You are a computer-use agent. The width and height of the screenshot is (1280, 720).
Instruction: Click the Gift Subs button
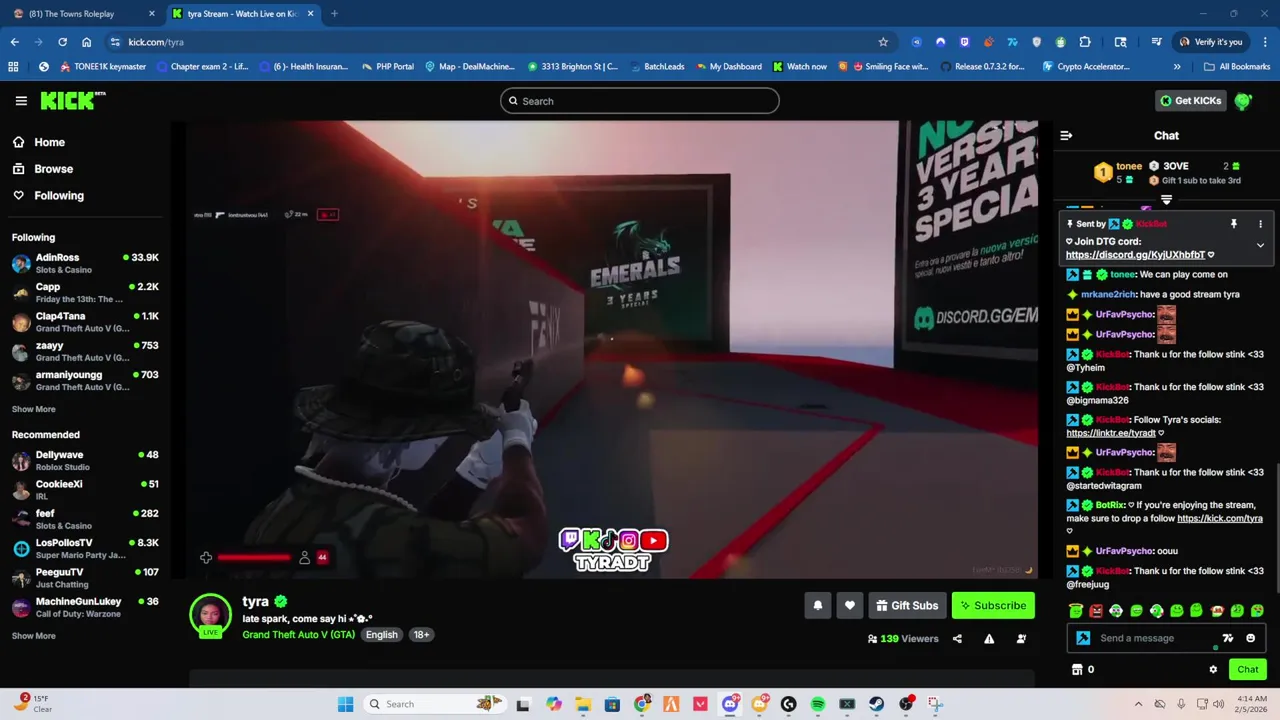(x=907, y=605)
